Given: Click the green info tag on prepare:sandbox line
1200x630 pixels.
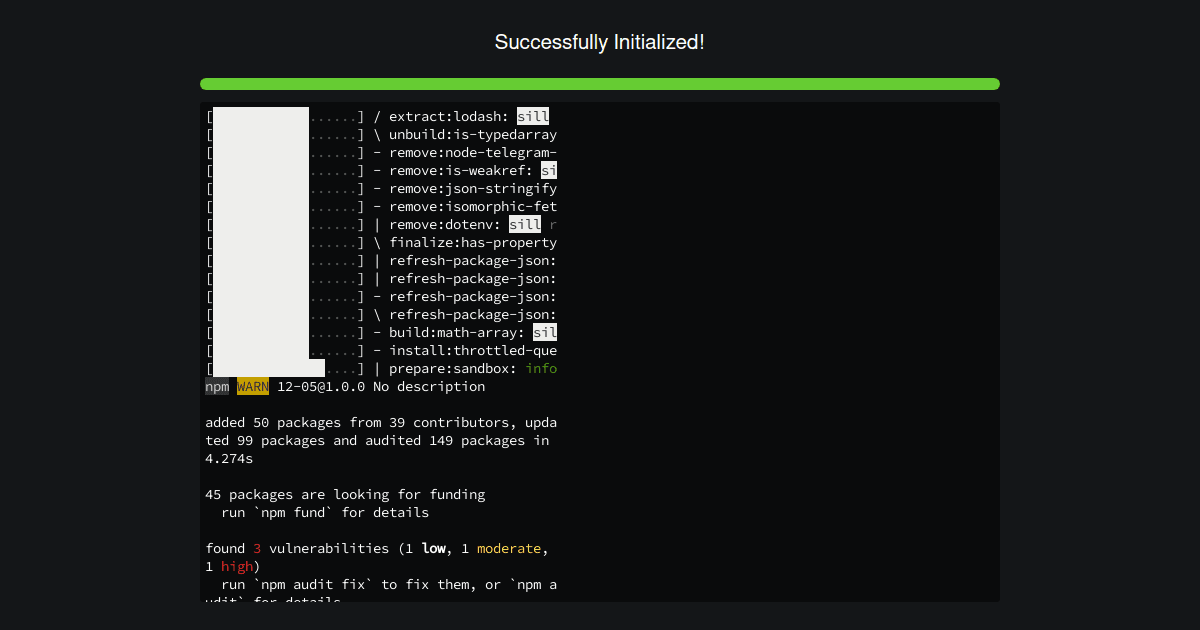Looking at the screenshot, I should 541,368.
